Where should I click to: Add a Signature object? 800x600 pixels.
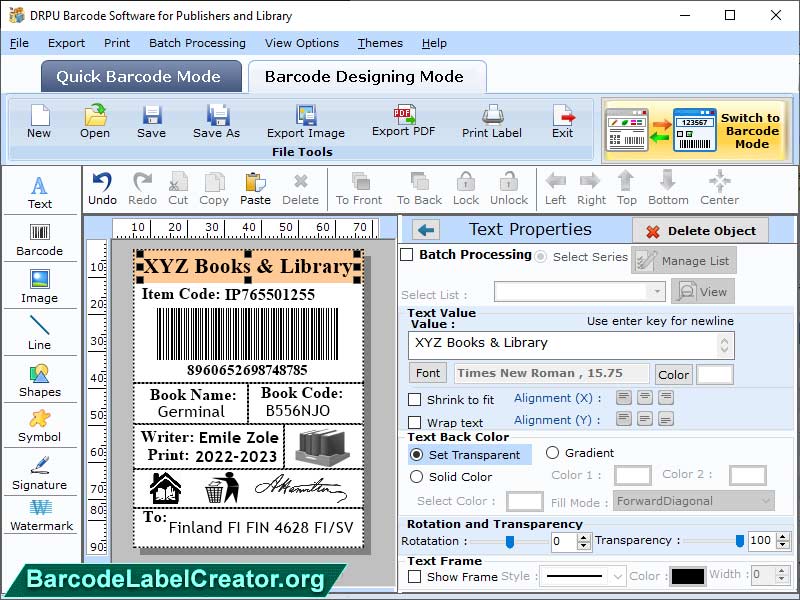pyautogui.click(x=40, y=473)
